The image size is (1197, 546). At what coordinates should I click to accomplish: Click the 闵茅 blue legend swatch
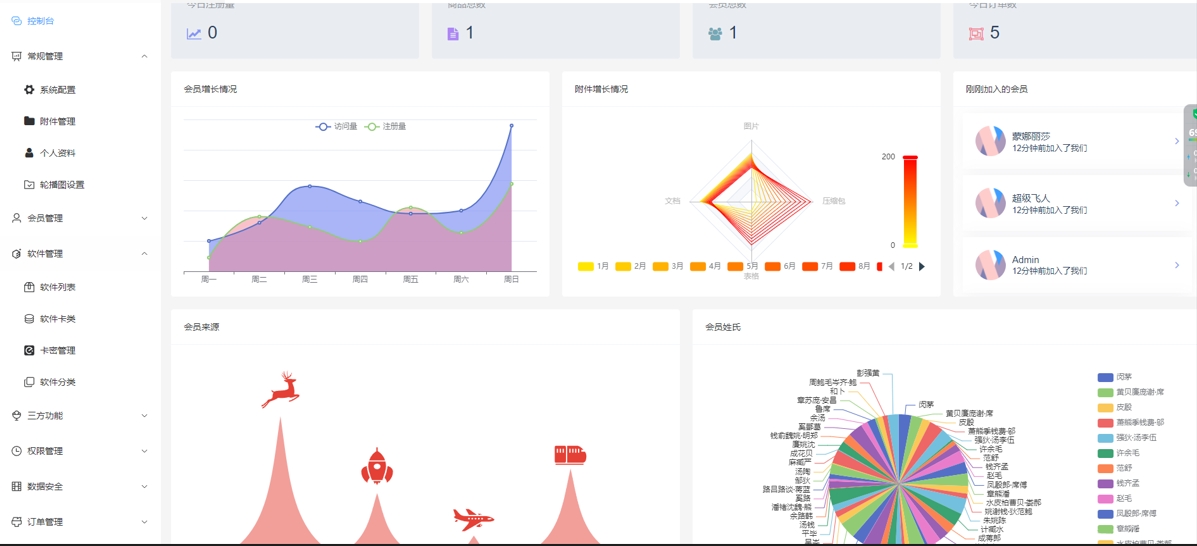pos(1105,377)
